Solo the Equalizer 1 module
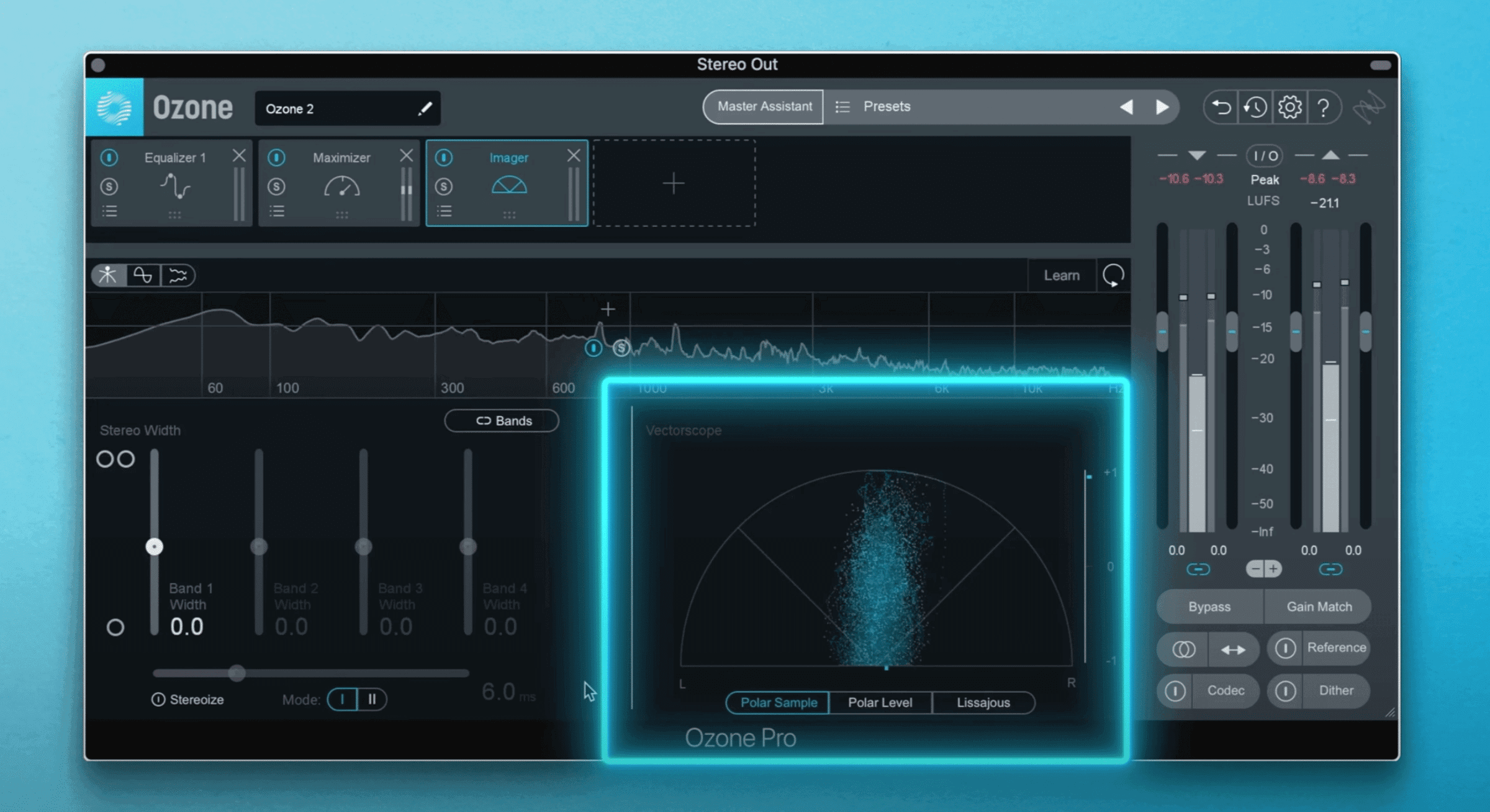The image size is (1490, 812). pos(109,186)
